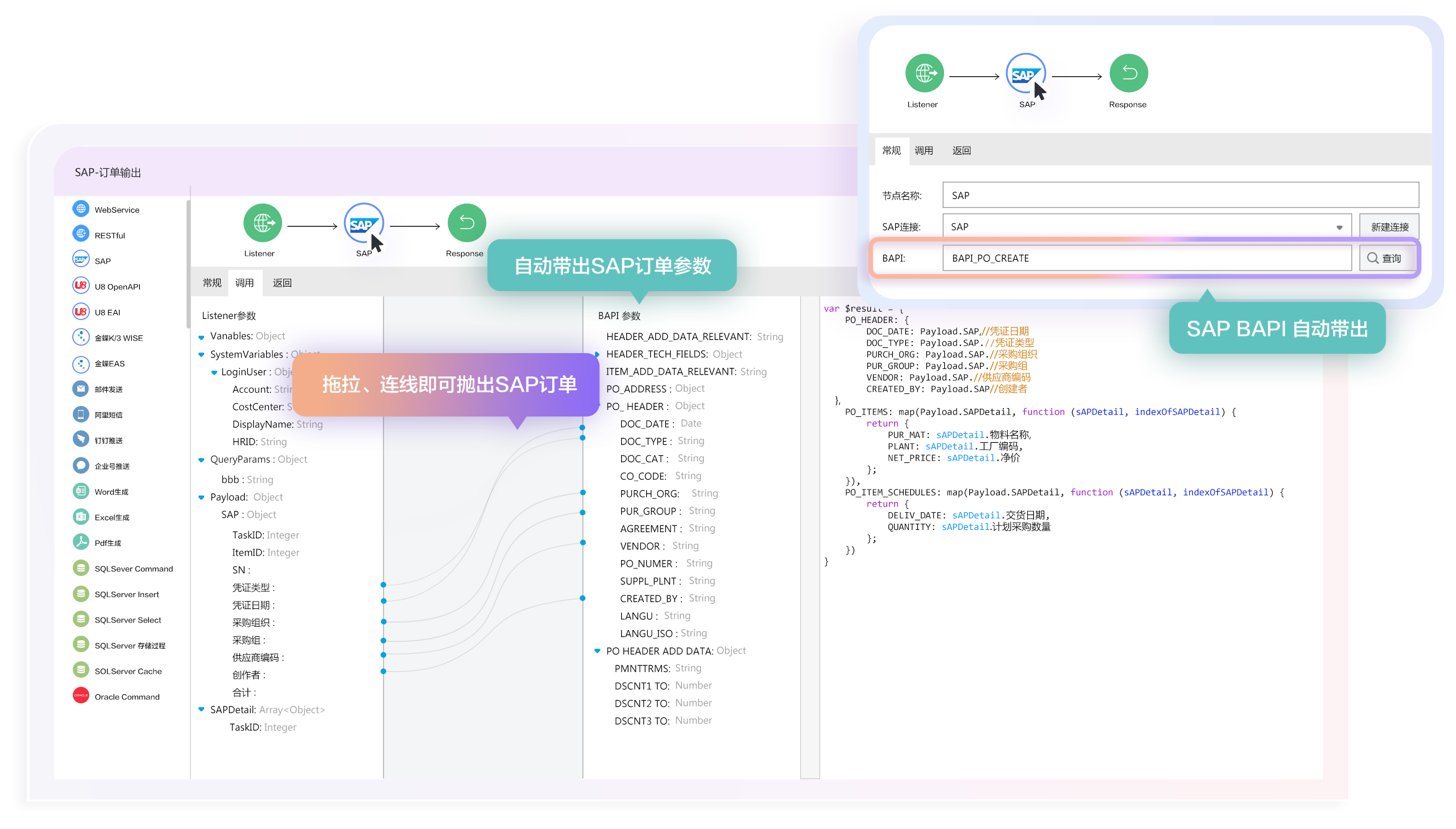Screen dimensions: 1456x829
Task: Click the Listener node in main flow
Action: coord(263,223)
